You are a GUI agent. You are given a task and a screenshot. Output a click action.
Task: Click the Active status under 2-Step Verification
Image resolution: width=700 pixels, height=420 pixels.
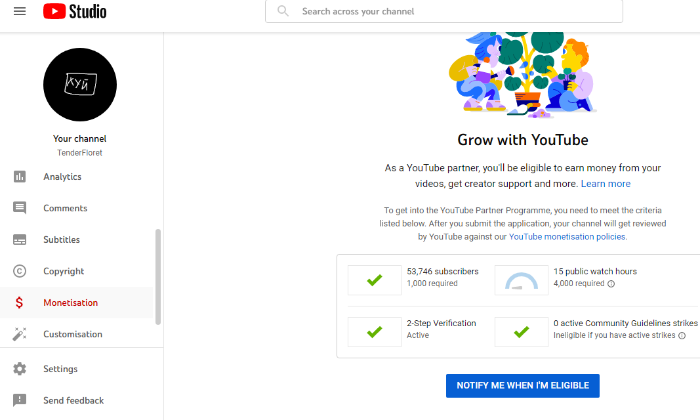(418, 335)
